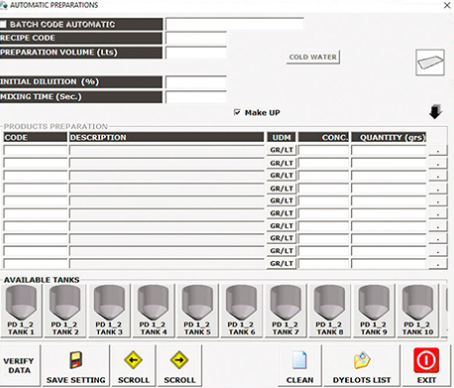Click the fifth row GR/LT unit button
454x388 pixels.
(281, 201)
